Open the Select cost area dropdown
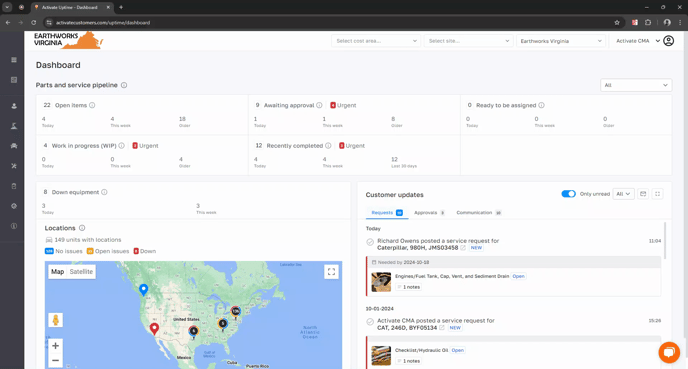 [x=376, y=41]
